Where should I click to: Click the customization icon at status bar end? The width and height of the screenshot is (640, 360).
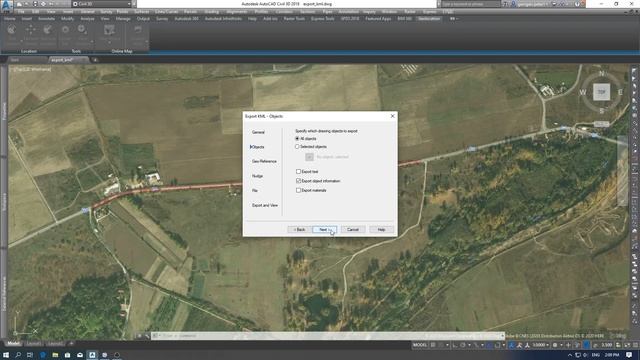[636, 345]
